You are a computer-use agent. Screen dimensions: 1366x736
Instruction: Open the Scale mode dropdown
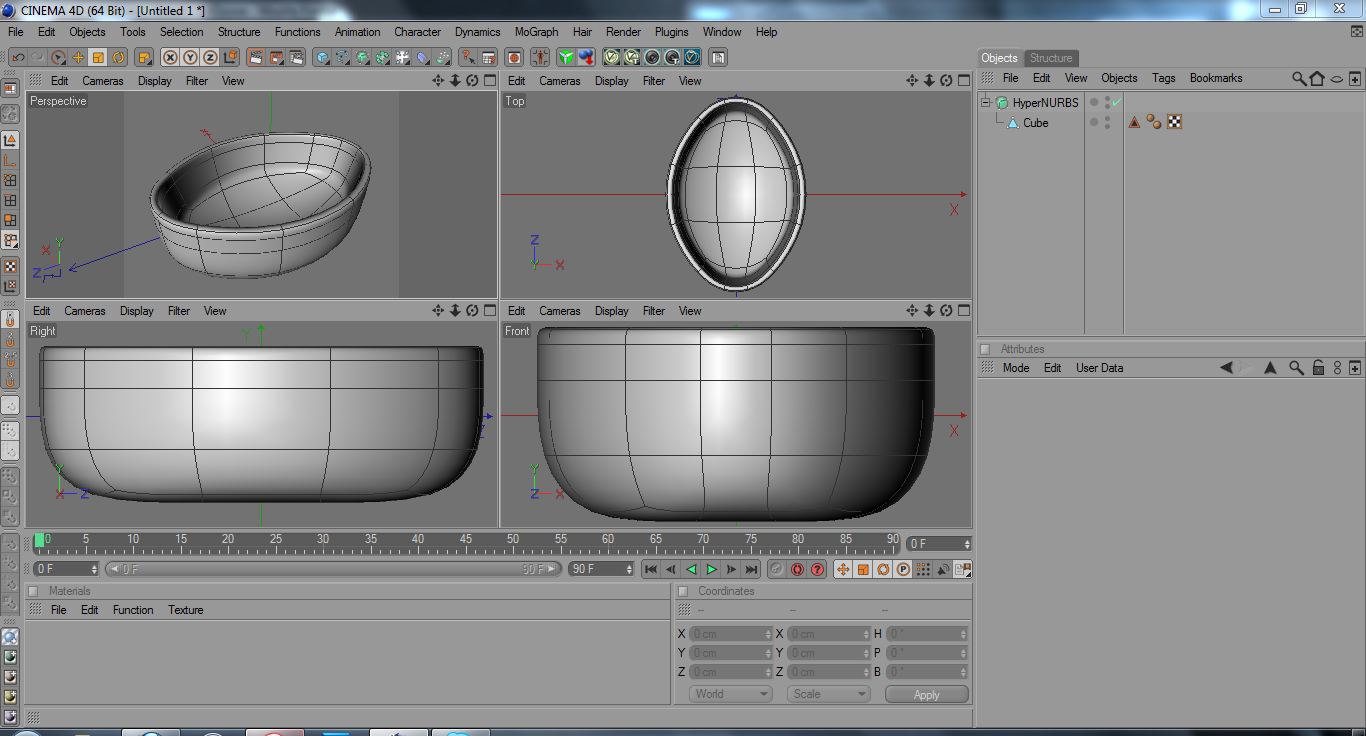828,694
